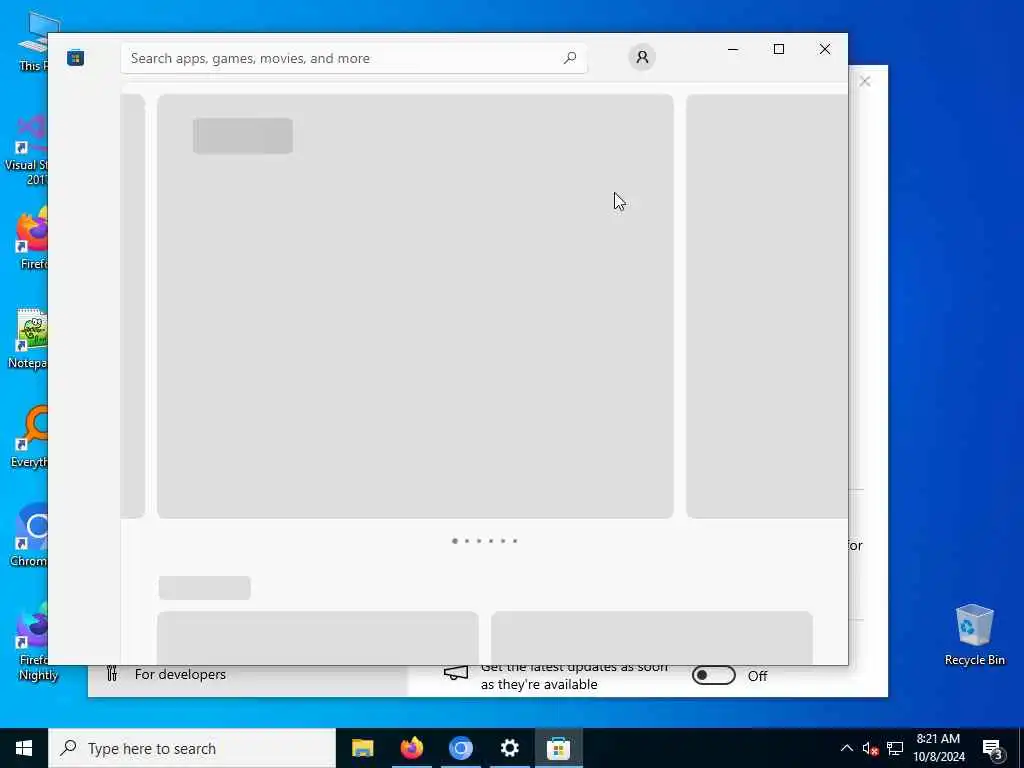Click the For developers tools icon

112,674
